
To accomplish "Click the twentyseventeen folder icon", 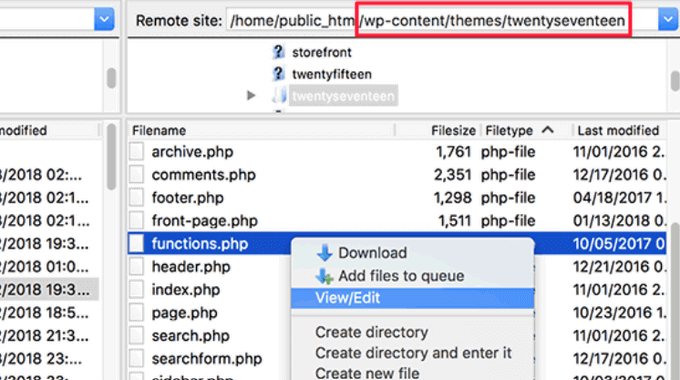I will tap(279, 95).
